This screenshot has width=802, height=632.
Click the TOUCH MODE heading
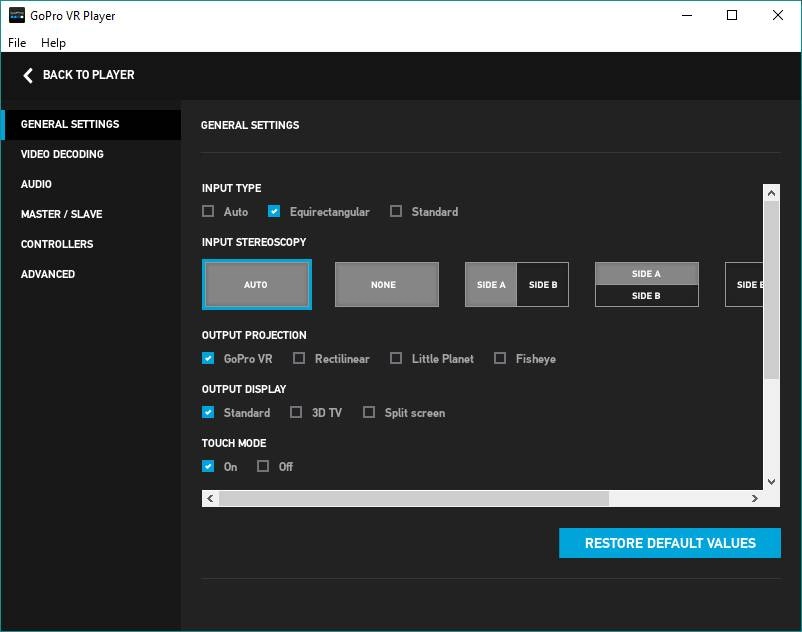click(234, 443)
